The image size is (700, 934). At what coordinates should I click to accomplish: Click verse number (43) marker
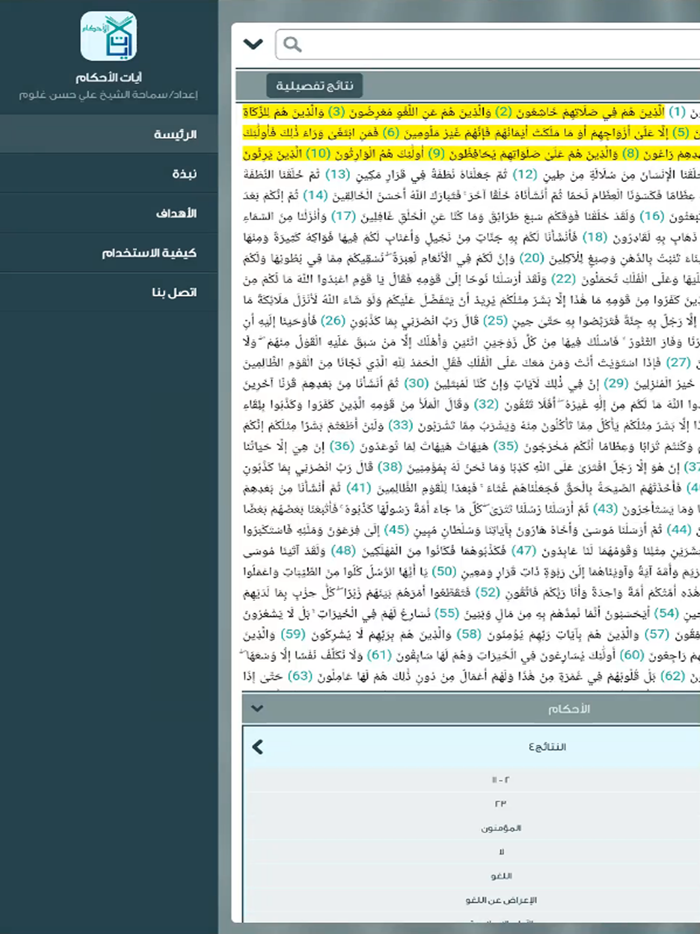[607, 508]
